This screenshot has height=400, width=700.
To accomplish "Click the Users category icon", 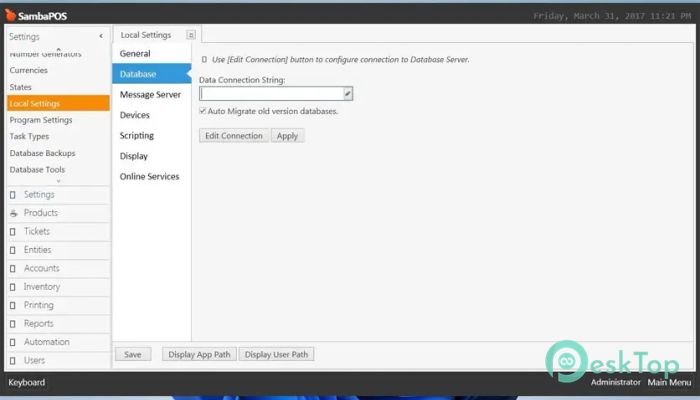I will click(x=13, y=361).
